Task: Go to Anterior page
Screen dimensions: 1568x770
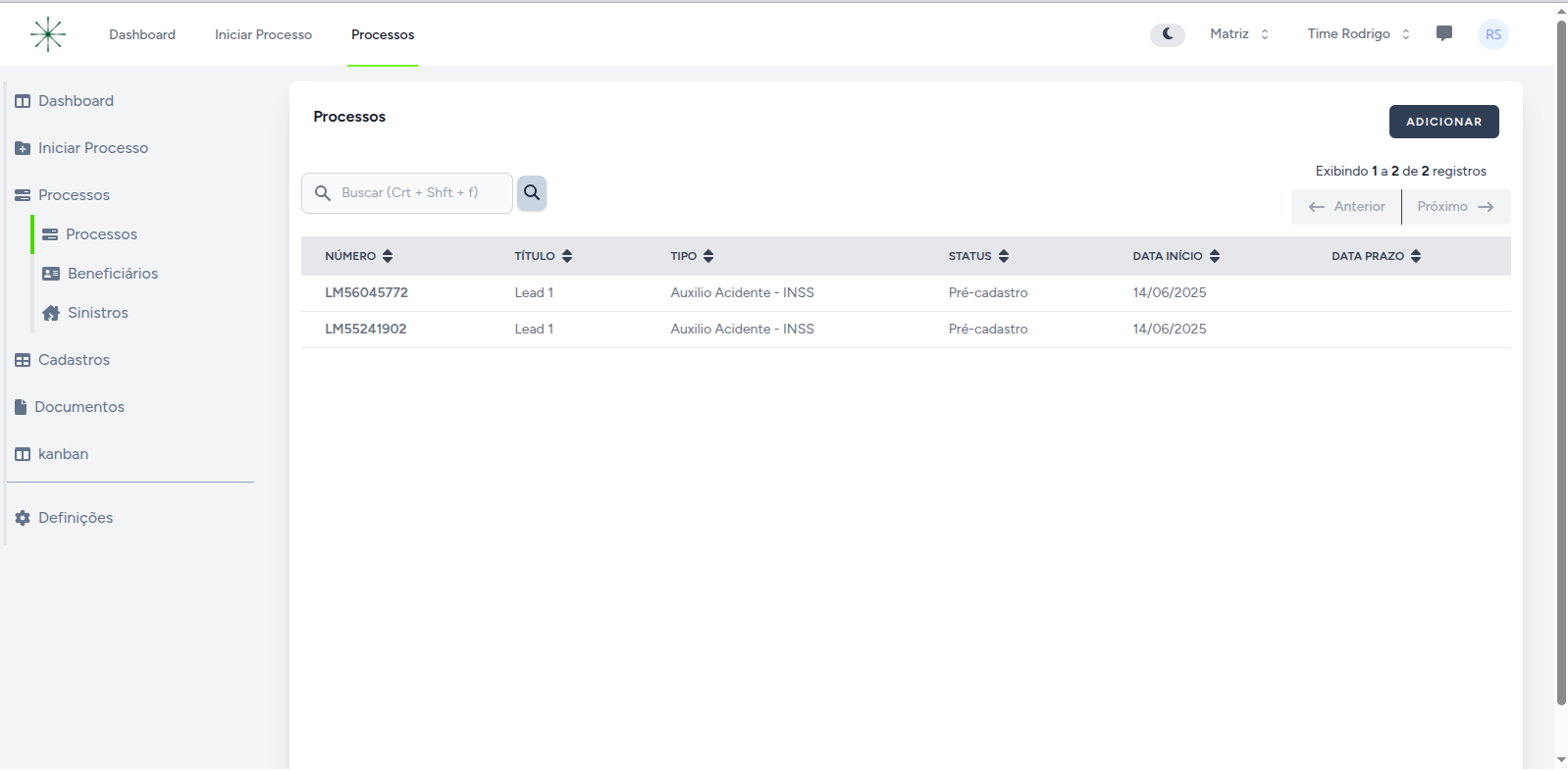Action: click(x=1346, y=207)
